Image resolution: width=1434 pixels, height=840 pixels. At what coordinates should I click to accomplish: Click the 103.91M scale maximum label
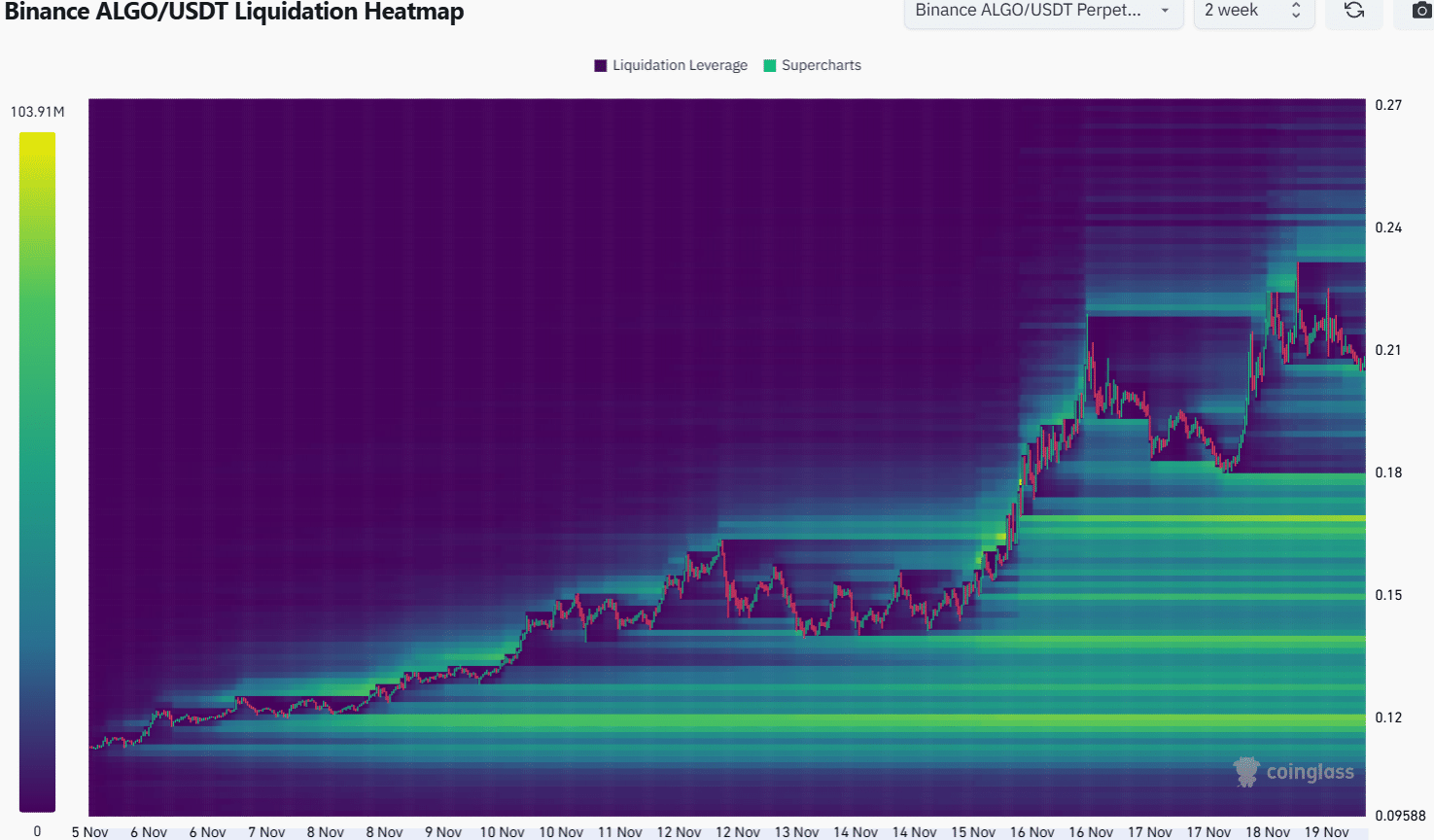(37, 112)
